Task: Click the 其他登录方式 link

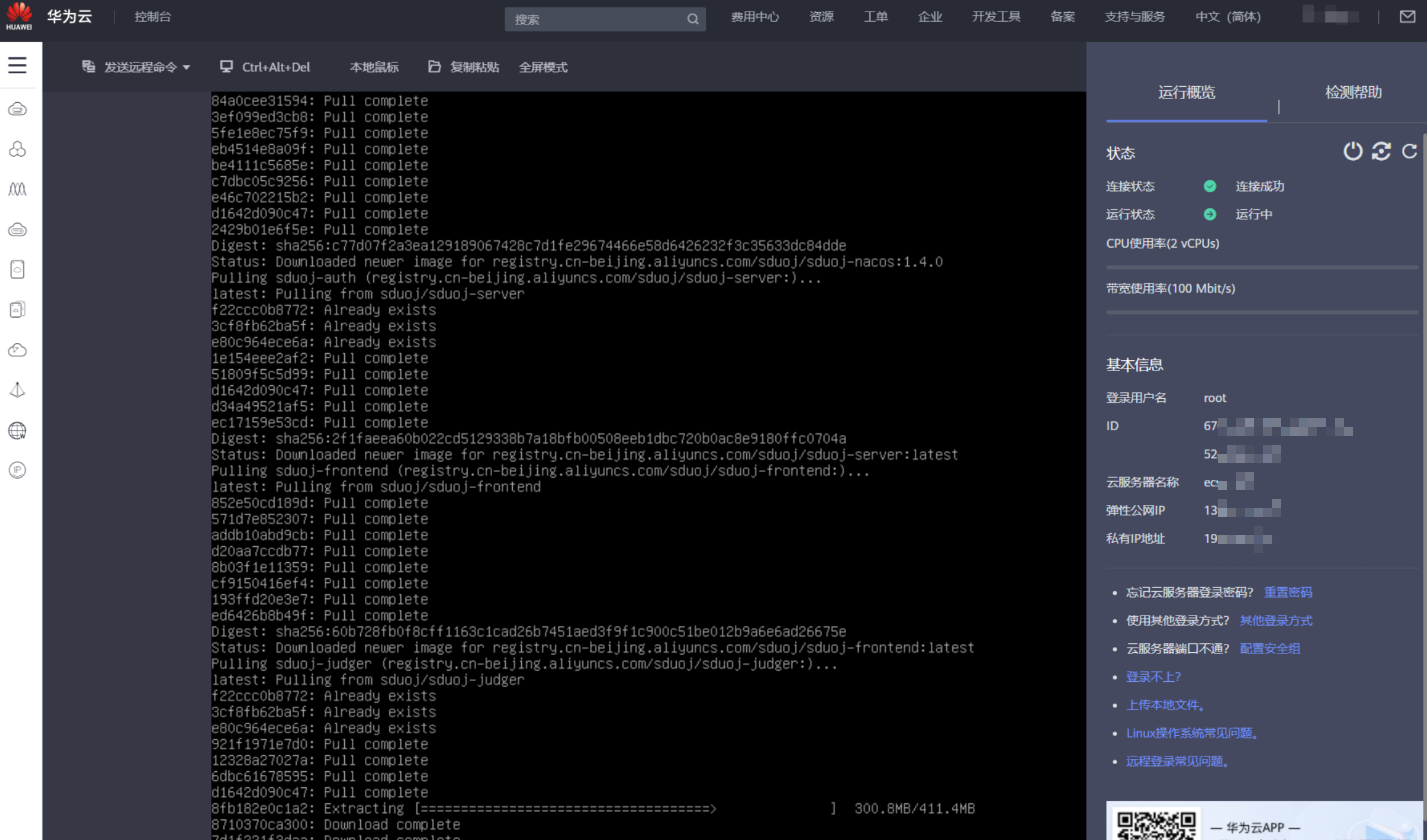Action: point(1276,621)
